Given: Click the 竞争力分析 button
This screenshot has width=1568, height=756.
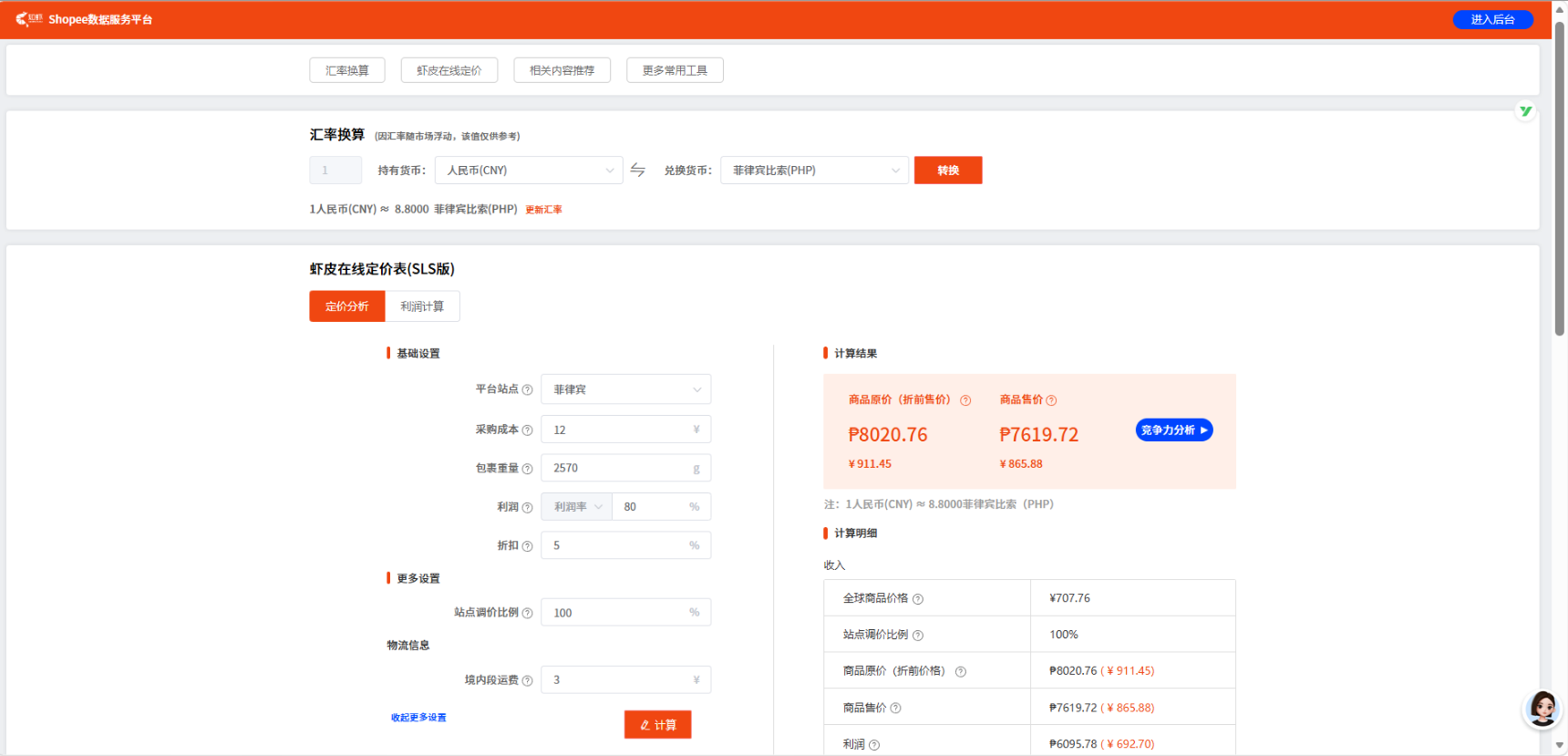Looking at the screenshot, I should [x=1173, y=430].
